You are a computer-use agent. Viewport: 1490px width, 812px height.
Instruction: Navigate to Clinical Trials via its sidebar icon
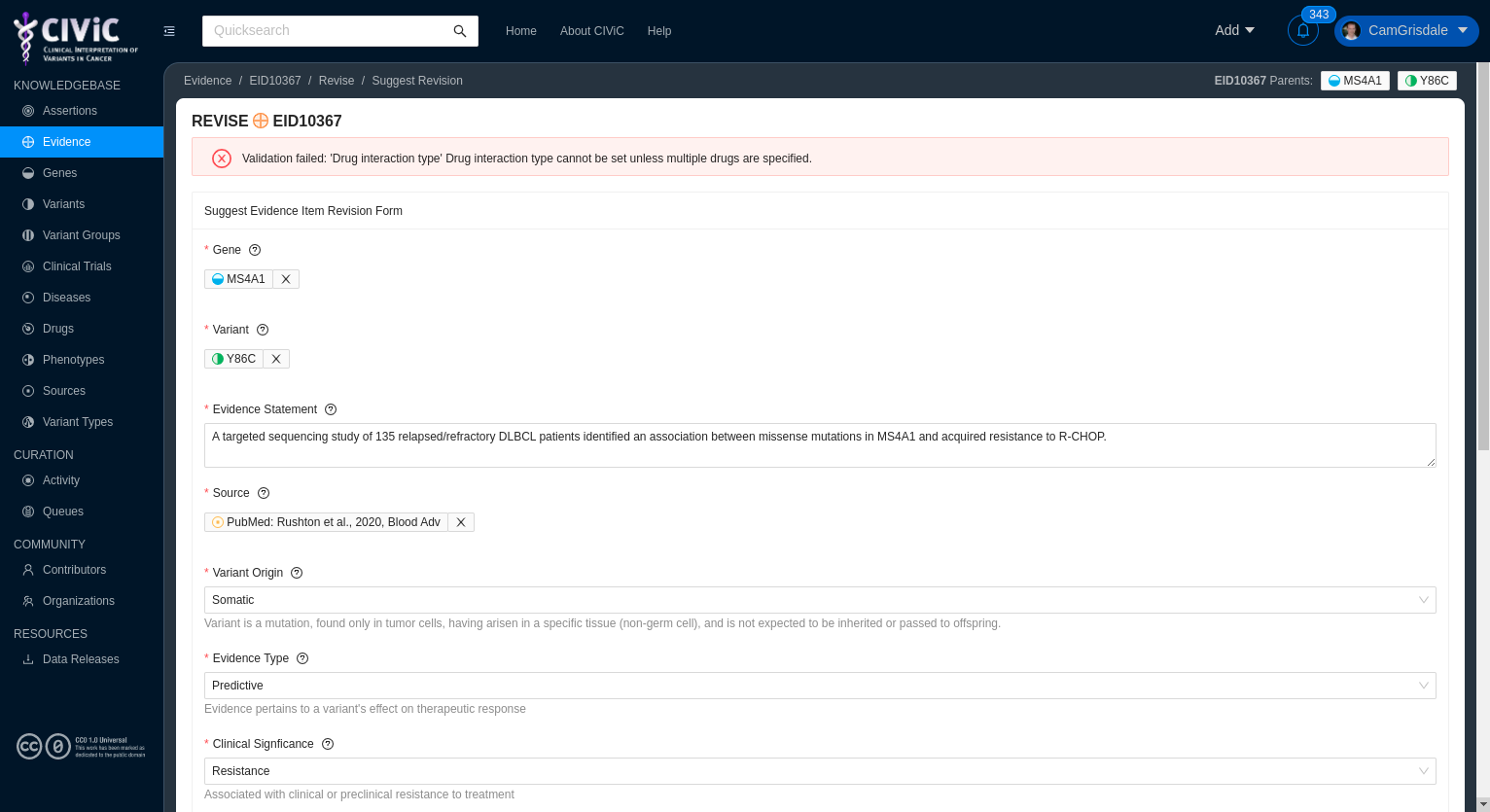coord(28,266)
